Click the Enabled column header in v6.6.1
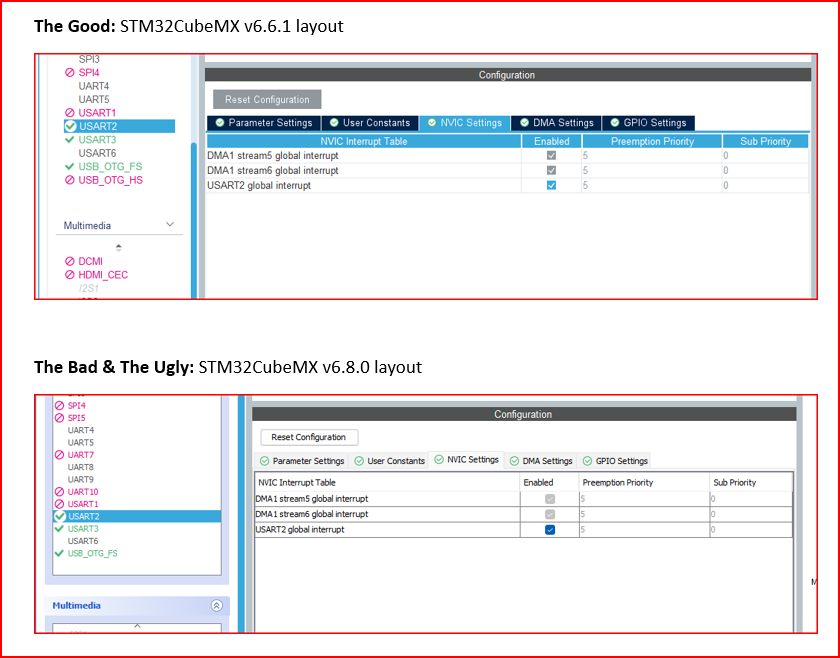The height and width of the screenshot is (658, 840). tap(551, 141)
